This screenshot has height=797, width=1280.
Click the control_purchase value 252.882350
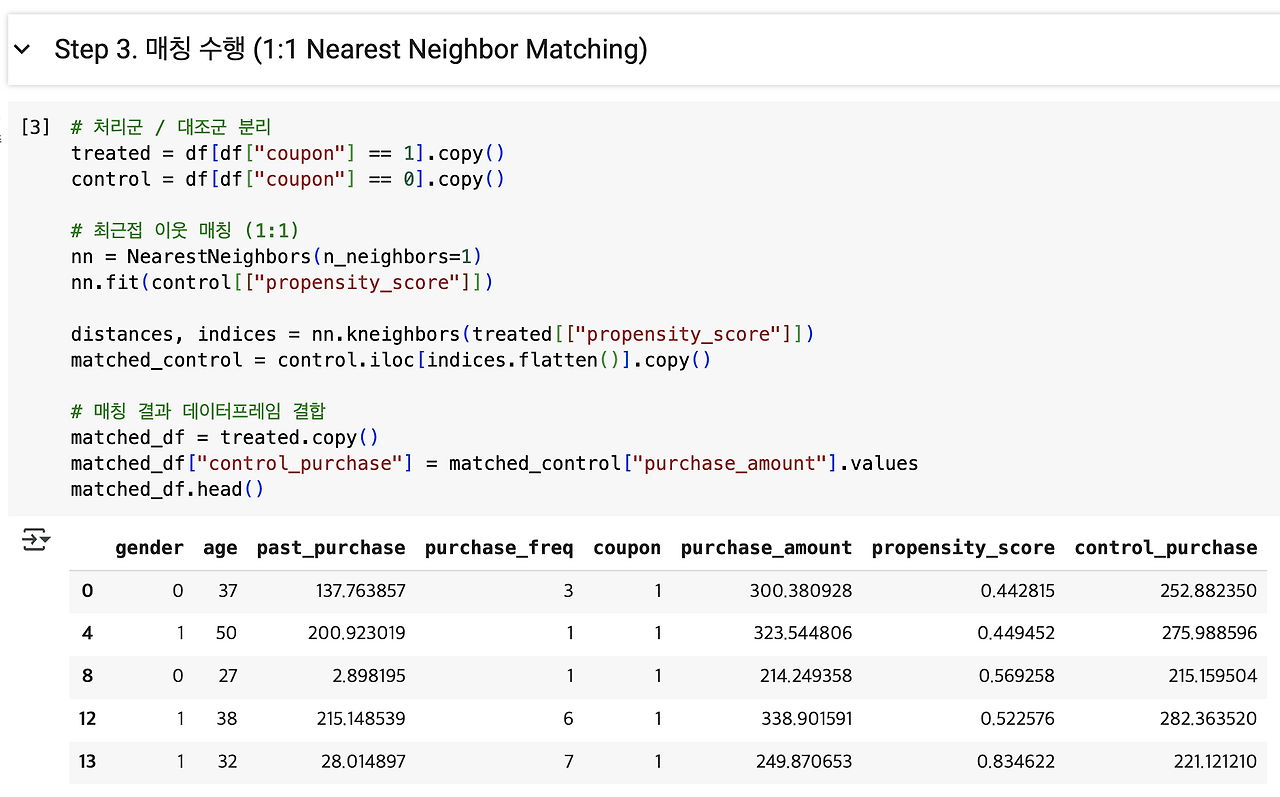1207,591
